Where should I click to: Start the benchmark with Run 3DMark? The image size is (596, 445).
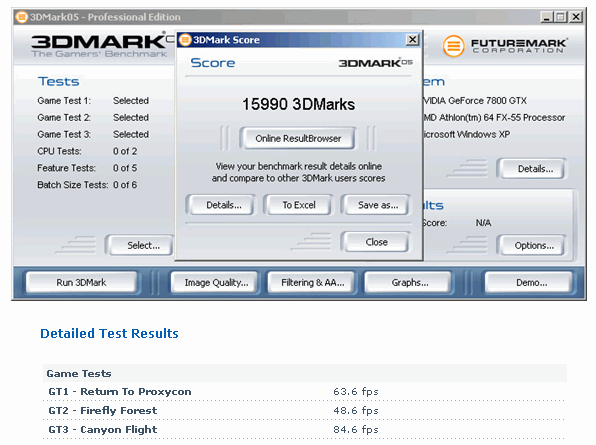pos(81,282)
